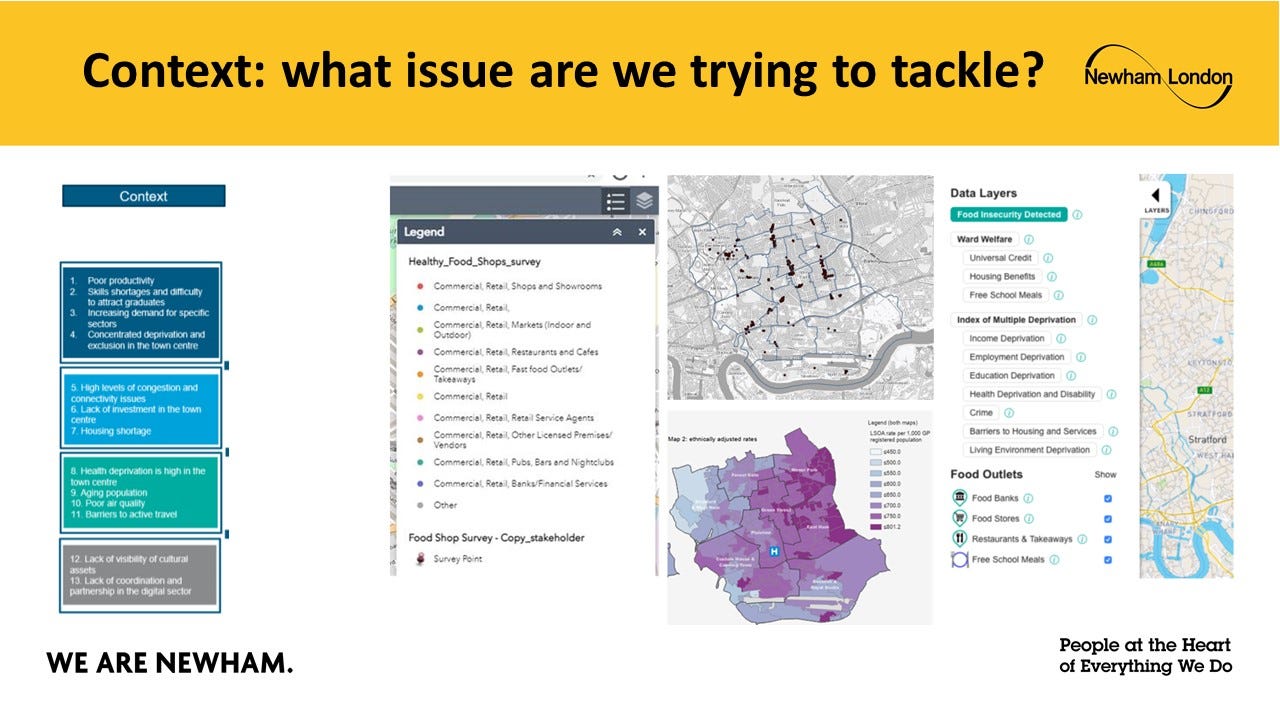1280x720 pixels.
Task: Click orange dot for Fast food Outlets/Takeaways
Action: [x=419, y=374]
